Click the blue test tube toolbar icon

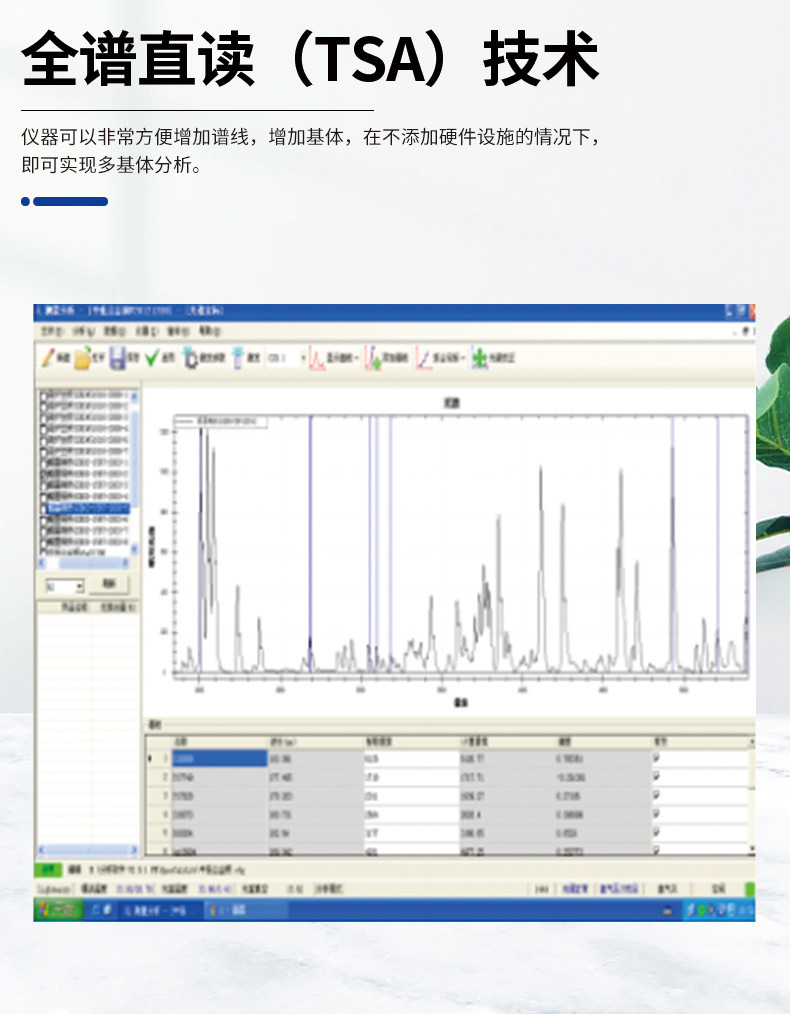point(237,358)
